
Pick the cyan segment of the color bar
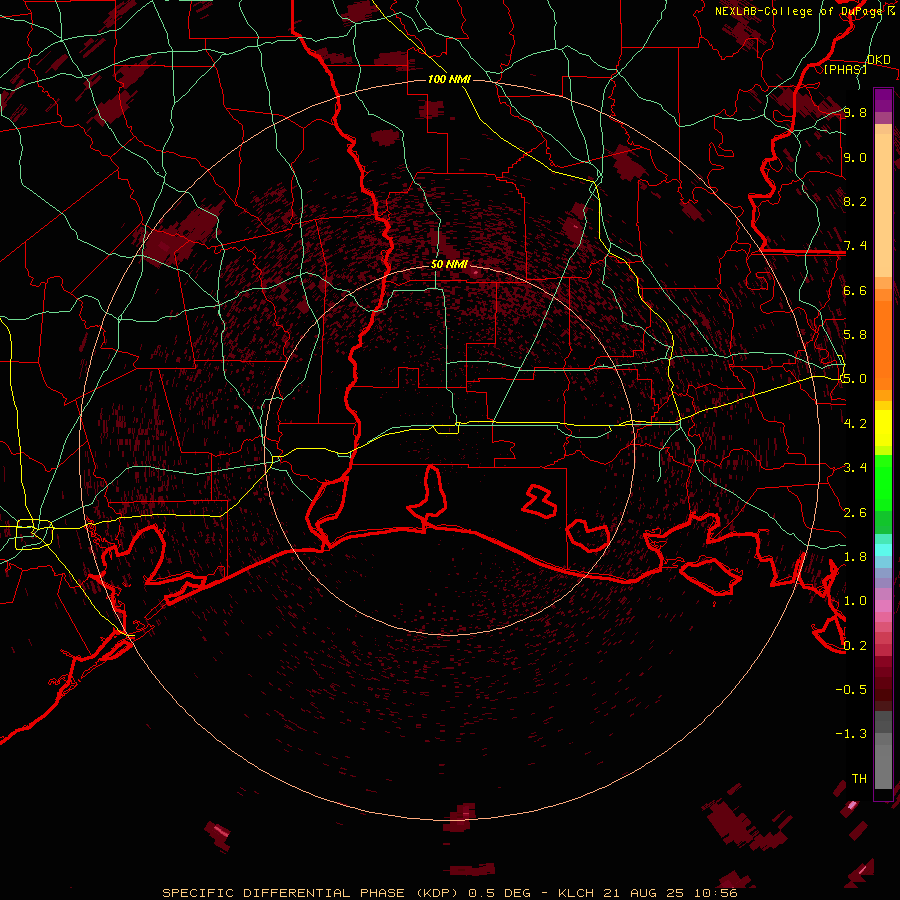[883, 550]
